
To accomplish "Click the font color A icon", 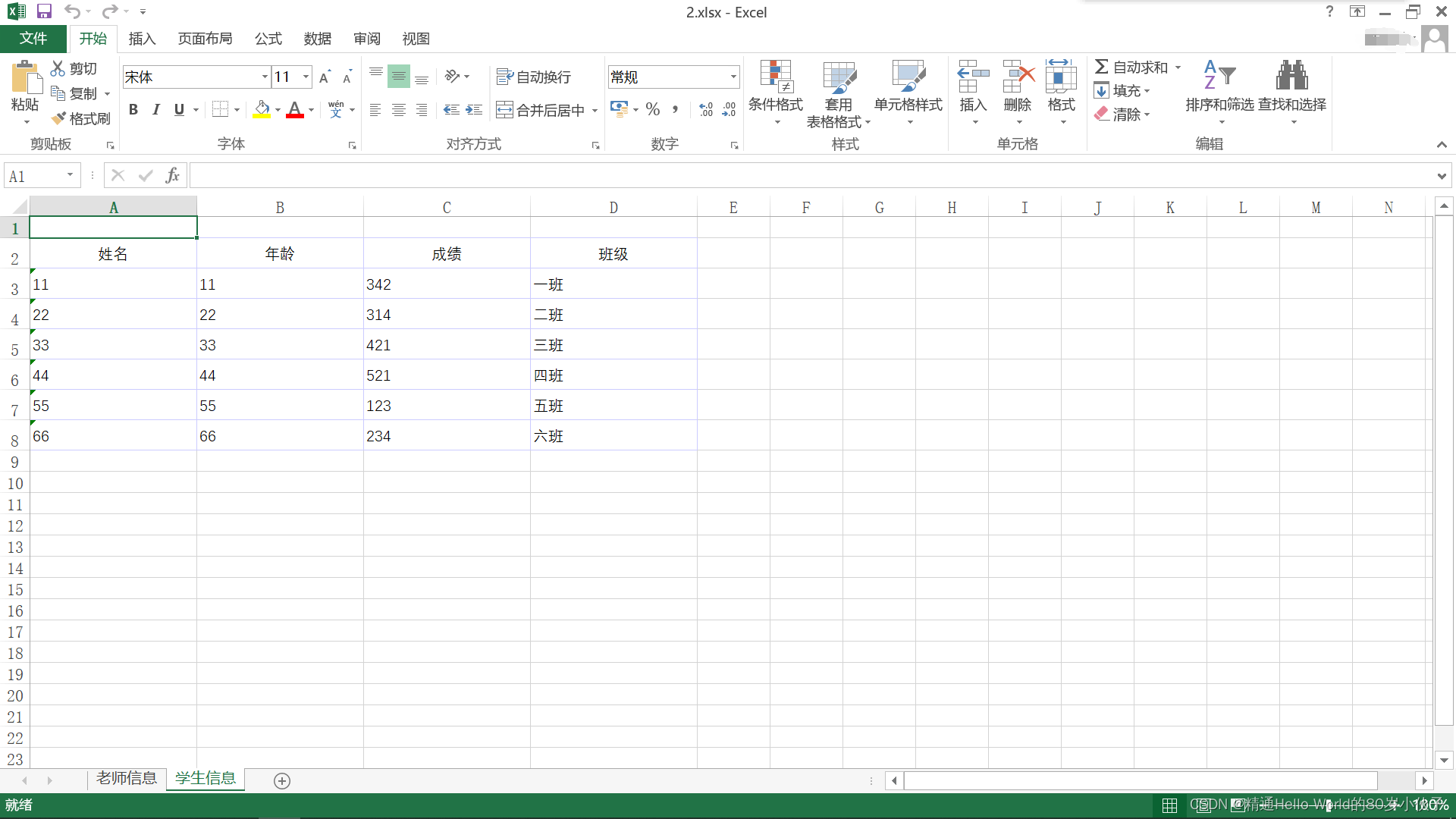I will pyautogui.click(x=295, y=109).
